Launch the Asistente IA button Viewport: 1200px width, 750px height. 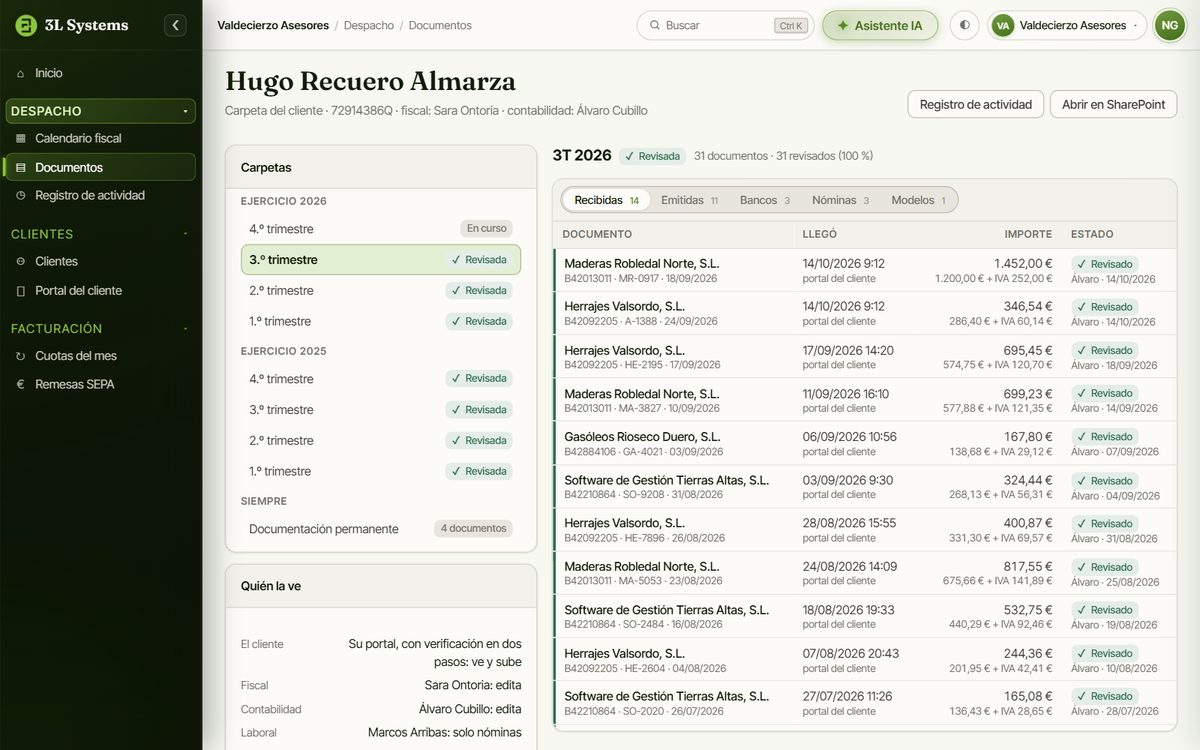[880, 25]
